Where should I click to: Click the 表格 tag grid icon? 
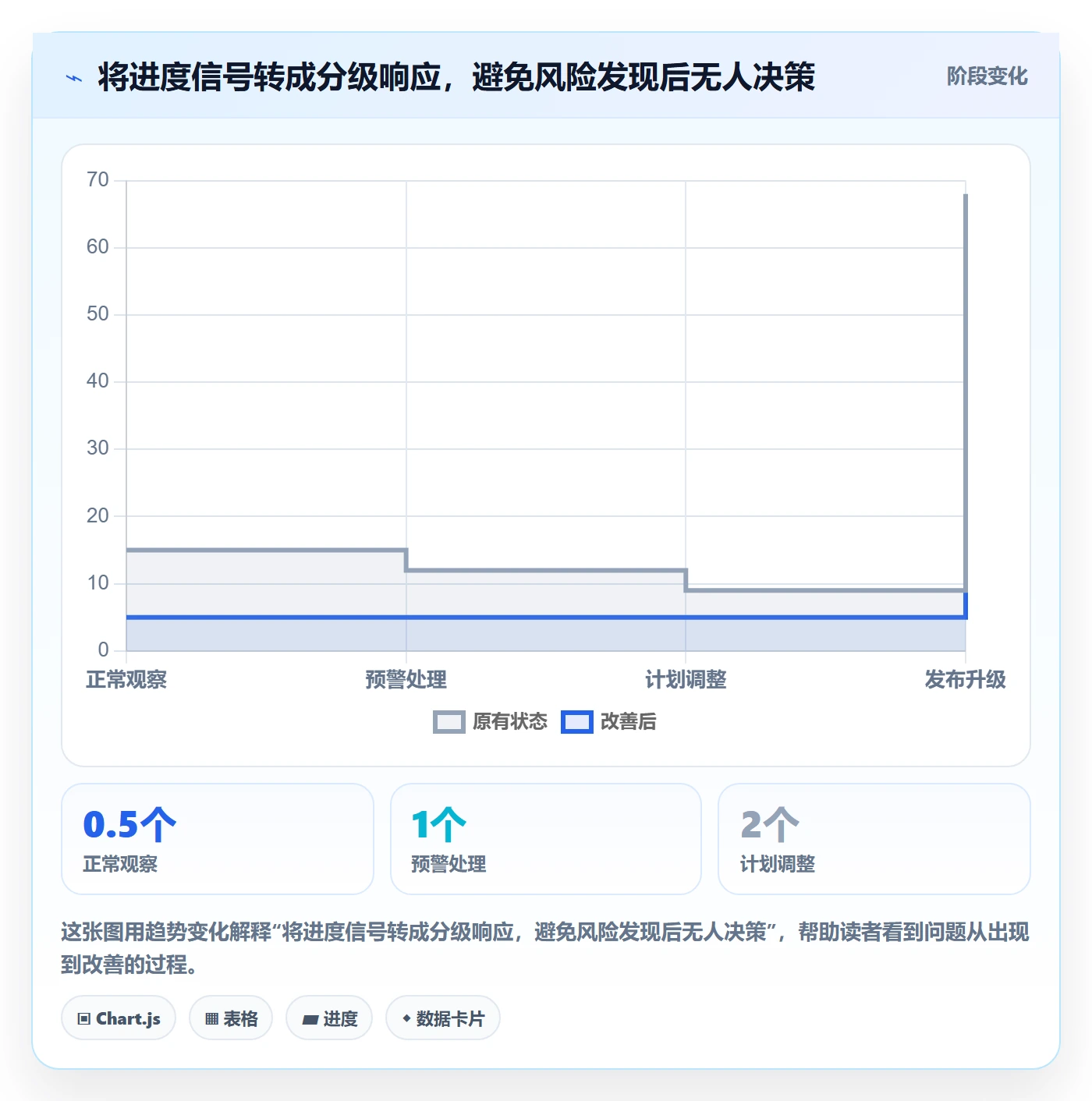(211, 1018)
